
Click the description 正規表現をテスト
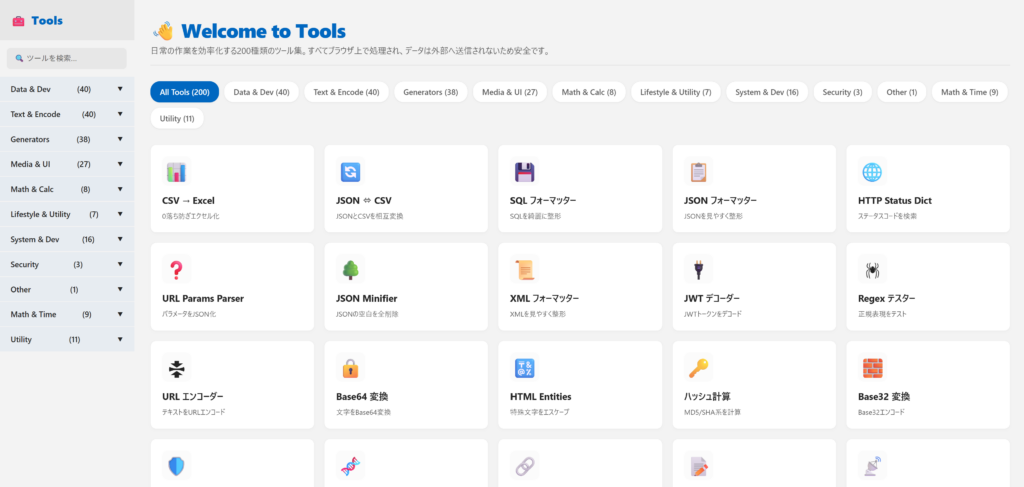click(882, 314)
